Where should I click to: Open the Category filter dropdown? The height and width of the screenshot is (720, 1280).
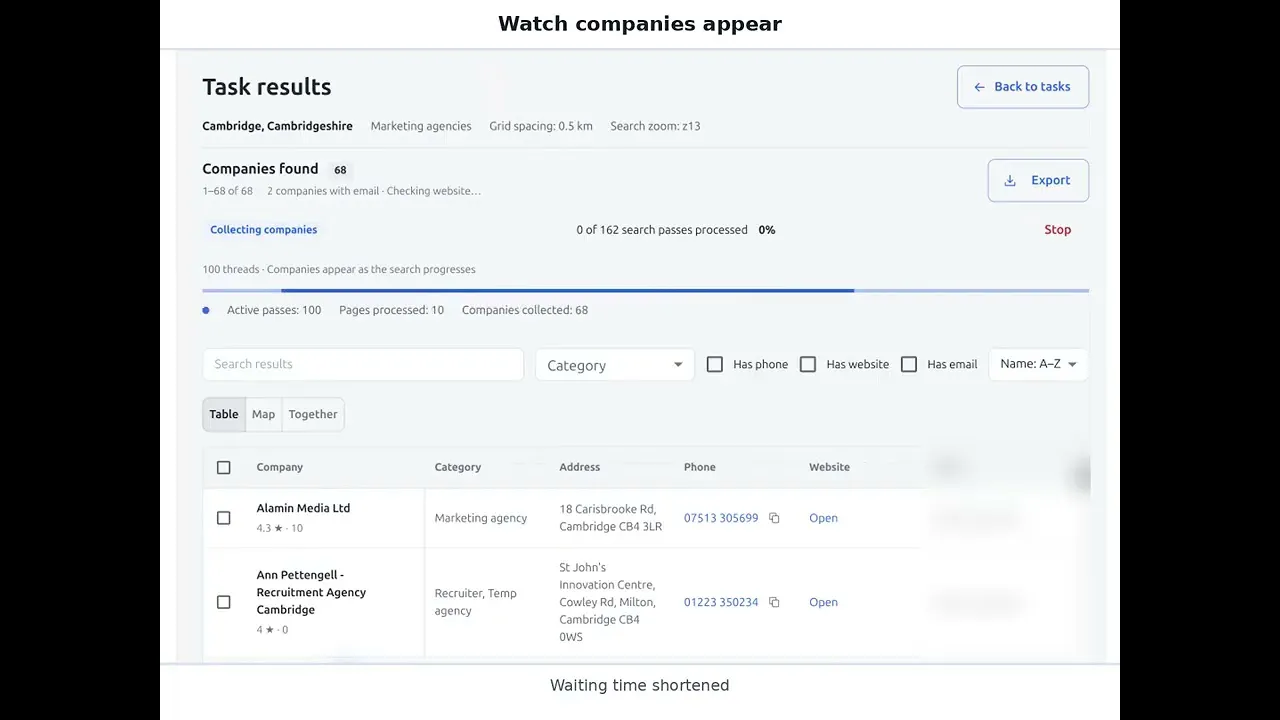tap(615, 365)
